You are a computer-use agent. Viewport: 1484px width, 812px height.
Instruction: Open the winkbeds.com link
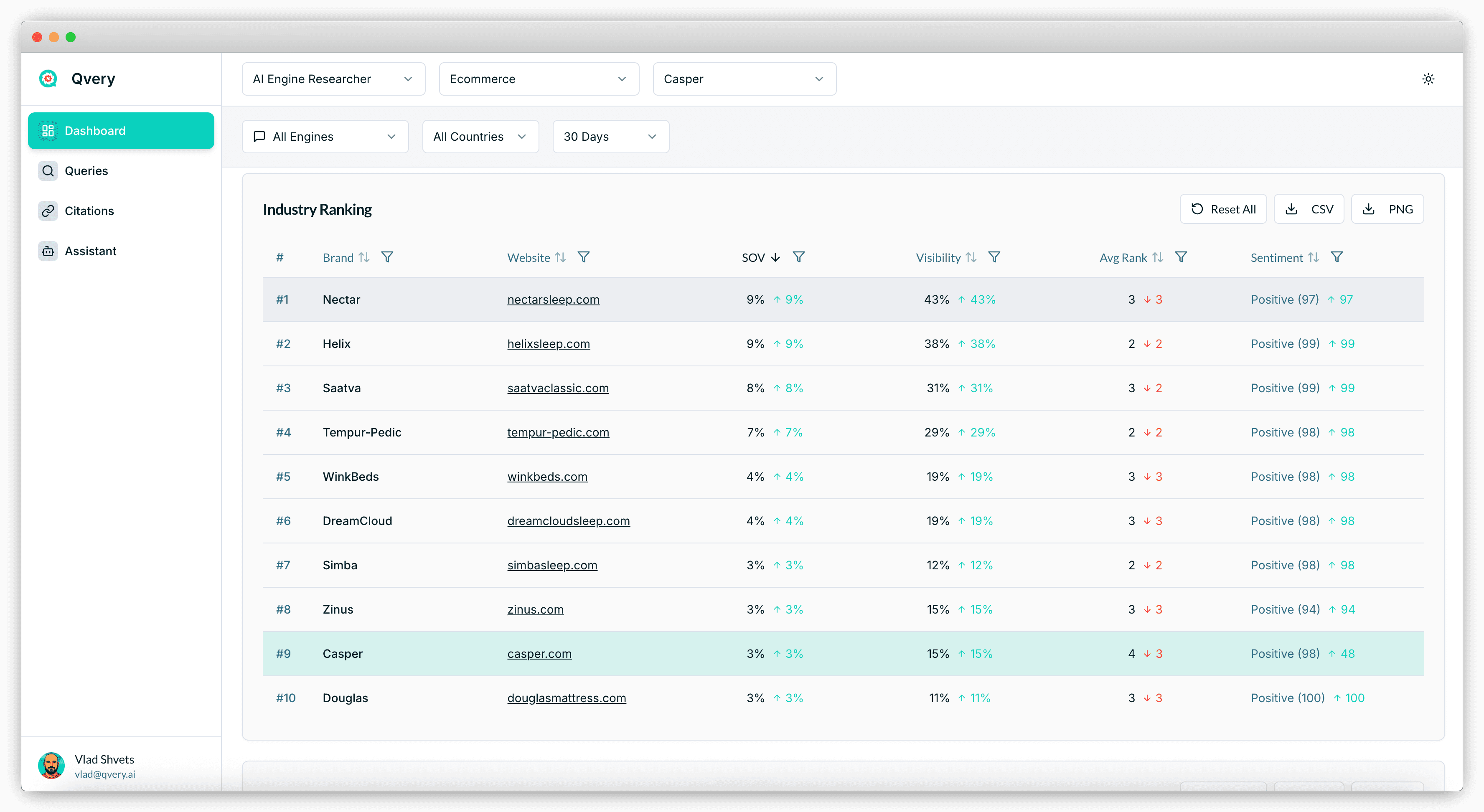[x=547, y=477]
